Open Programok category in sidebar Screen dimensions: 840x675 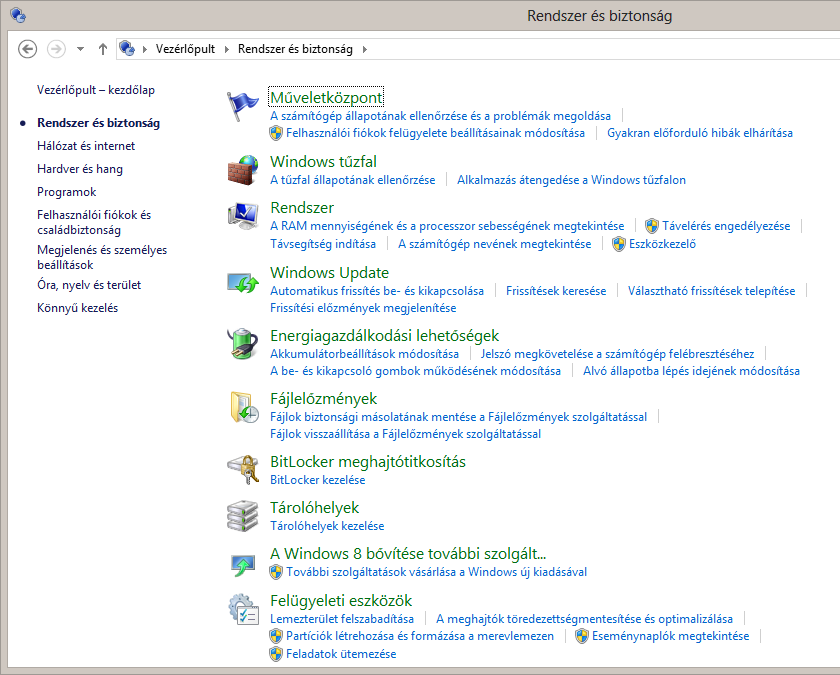pos(66,192)
